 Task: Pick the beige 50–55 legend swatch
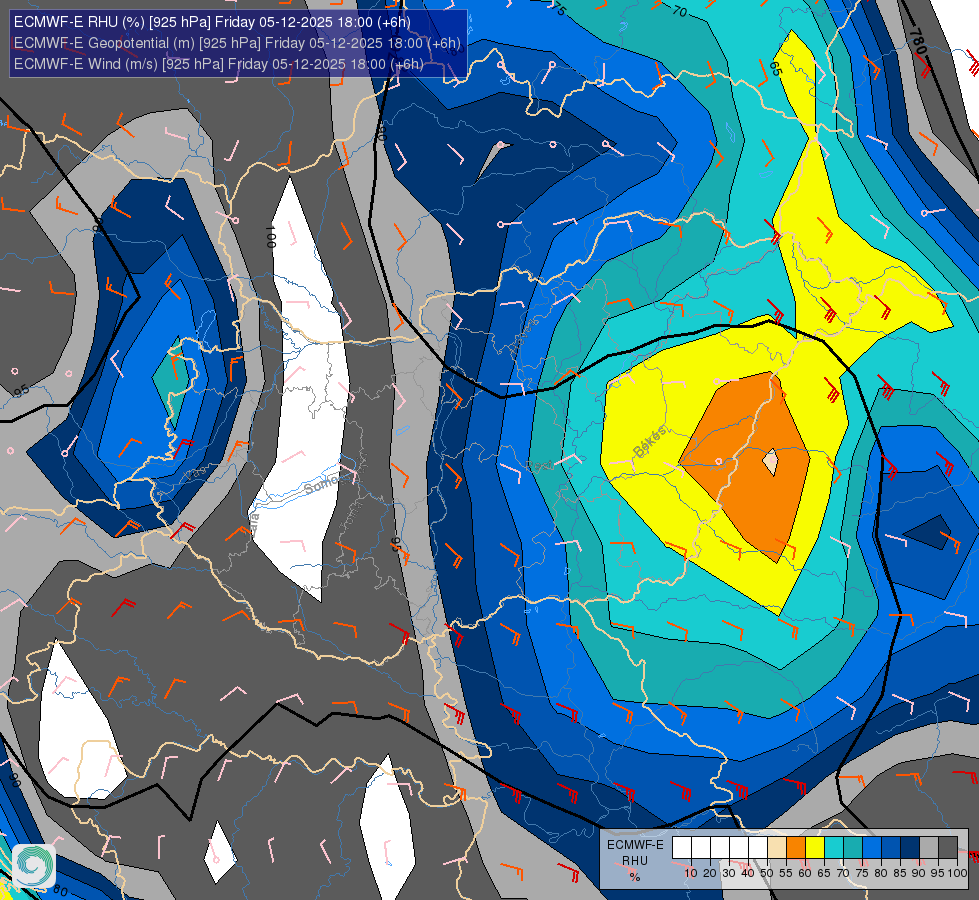click(x=777, y=848)
